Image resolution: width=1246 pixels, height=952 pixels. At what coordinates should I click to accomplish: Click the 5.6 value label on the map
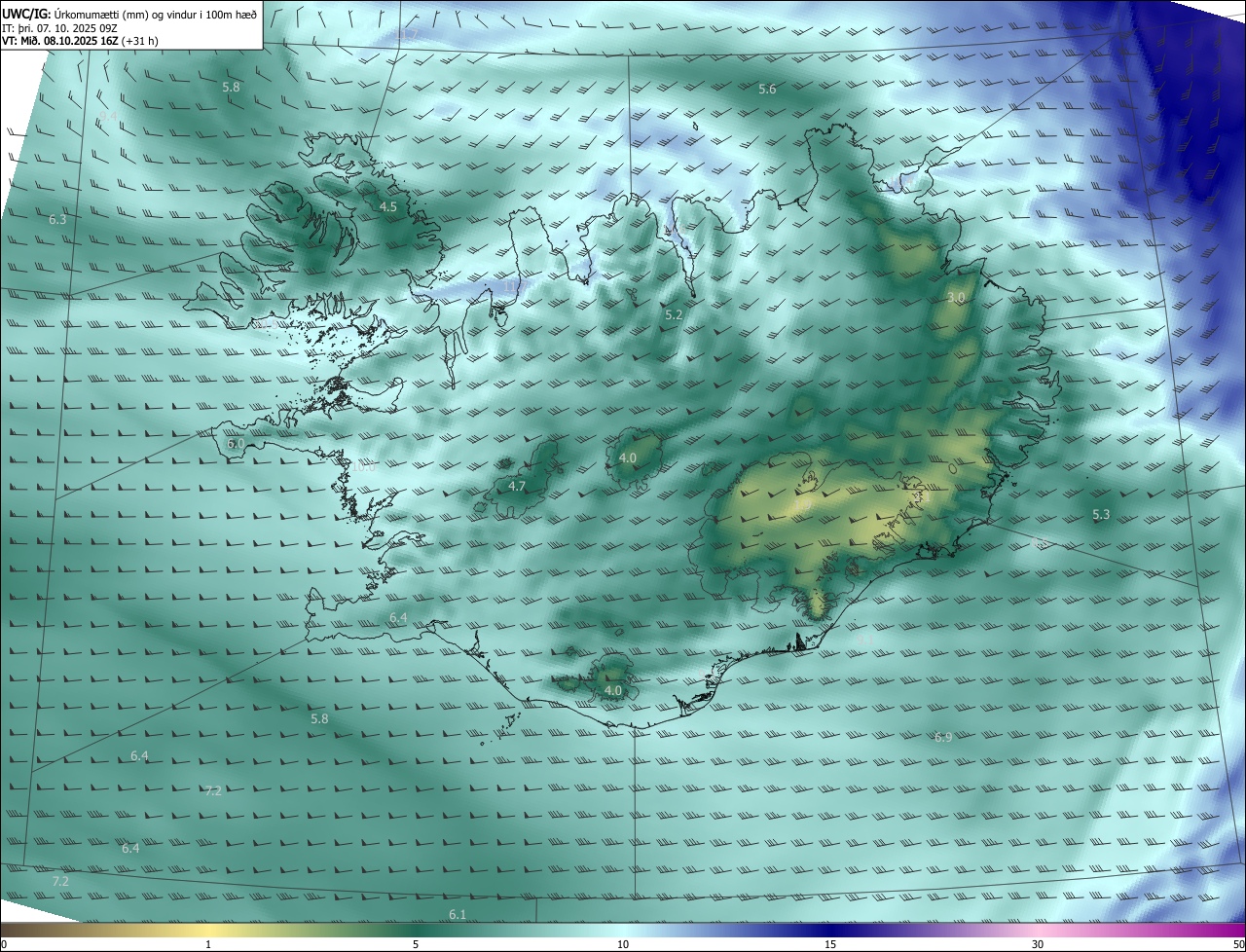coord(767,90)
